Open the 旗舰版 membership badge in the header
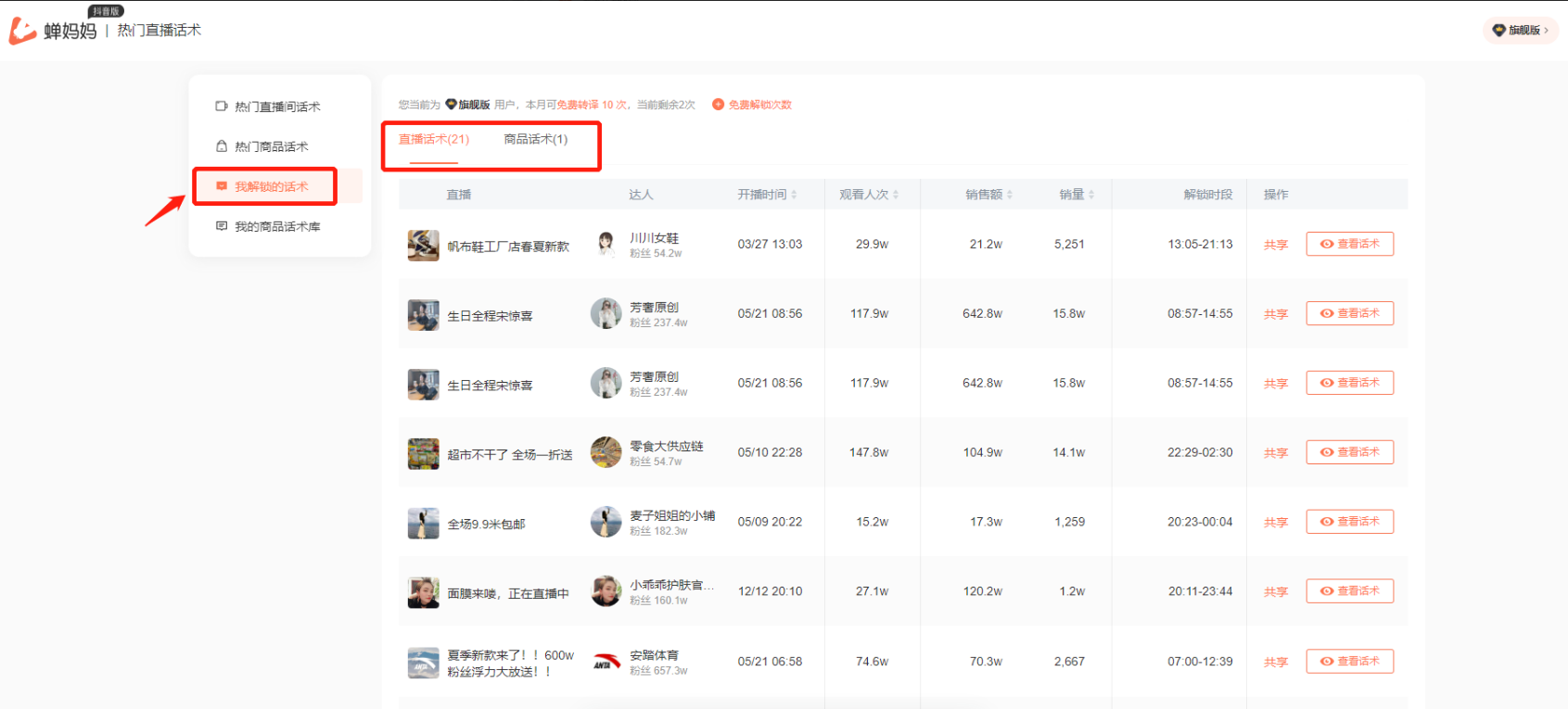The image size is (1568, 709). (x=1520, y=31)
